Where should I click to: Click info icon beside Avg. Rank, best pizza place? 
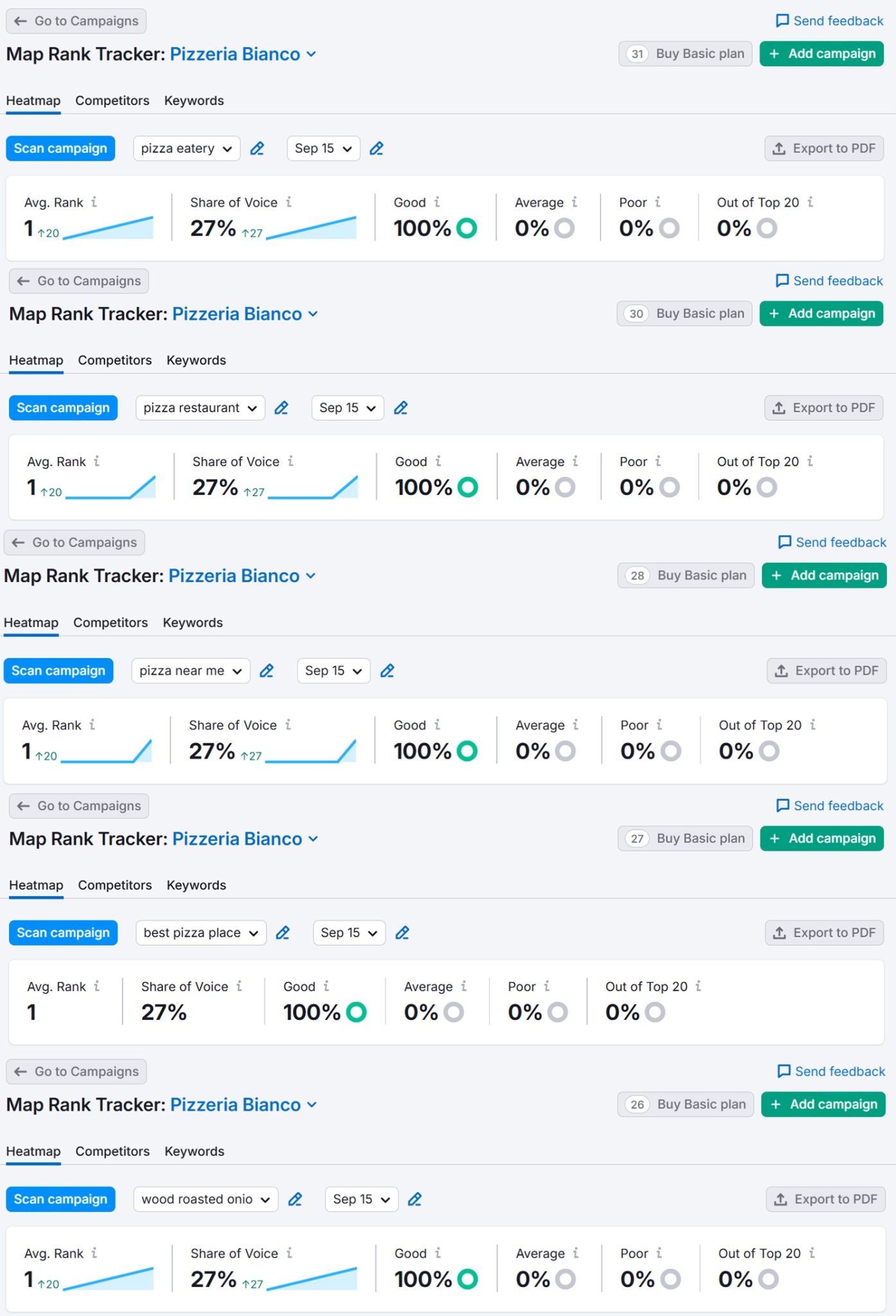tap(96, 986)
